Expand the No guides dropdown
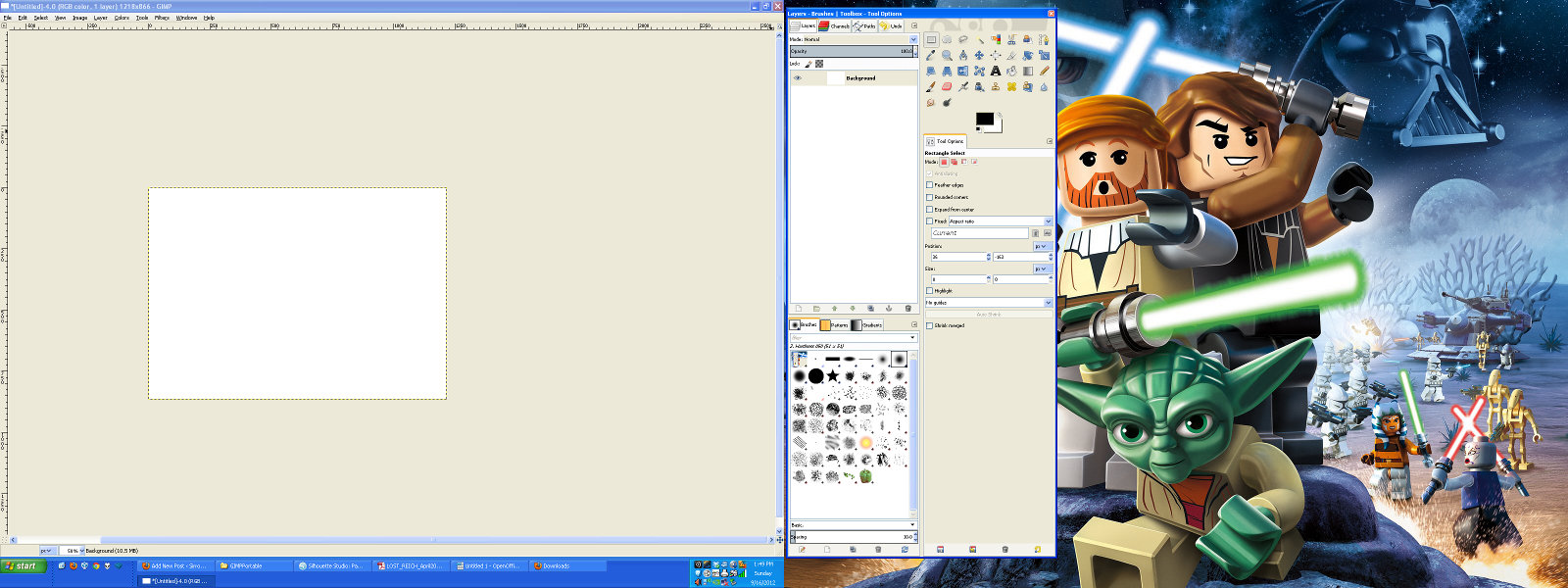This screenshot has width=1568, height=588. pos(988,303)
